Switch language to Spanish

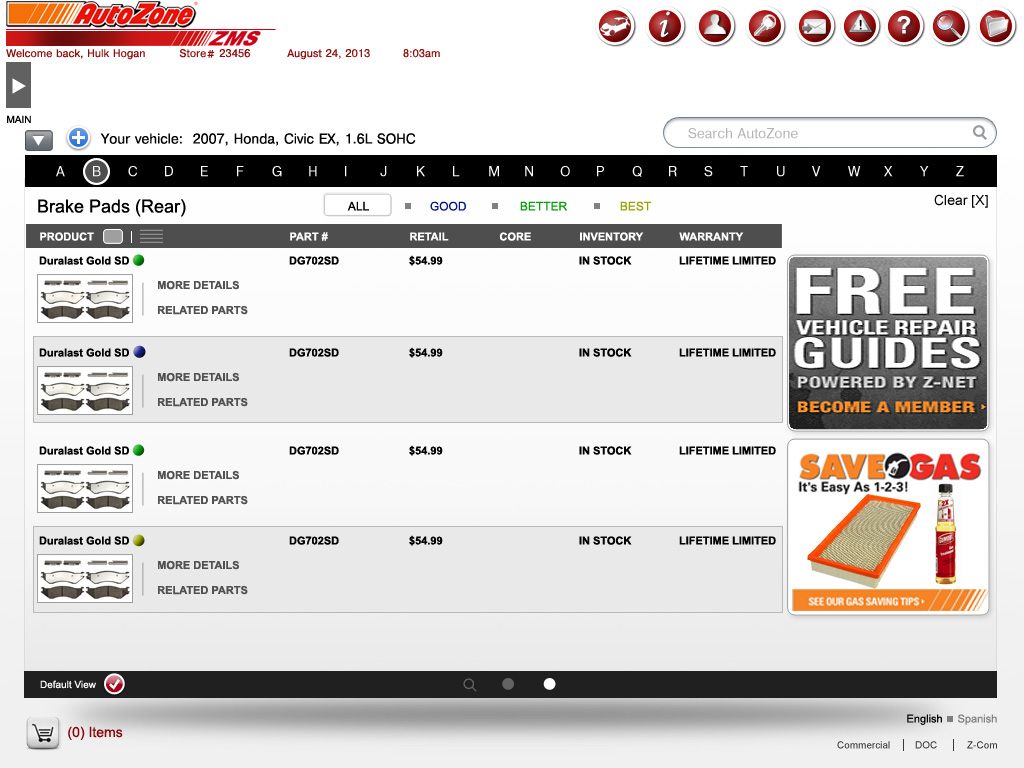tap(977, 718)
